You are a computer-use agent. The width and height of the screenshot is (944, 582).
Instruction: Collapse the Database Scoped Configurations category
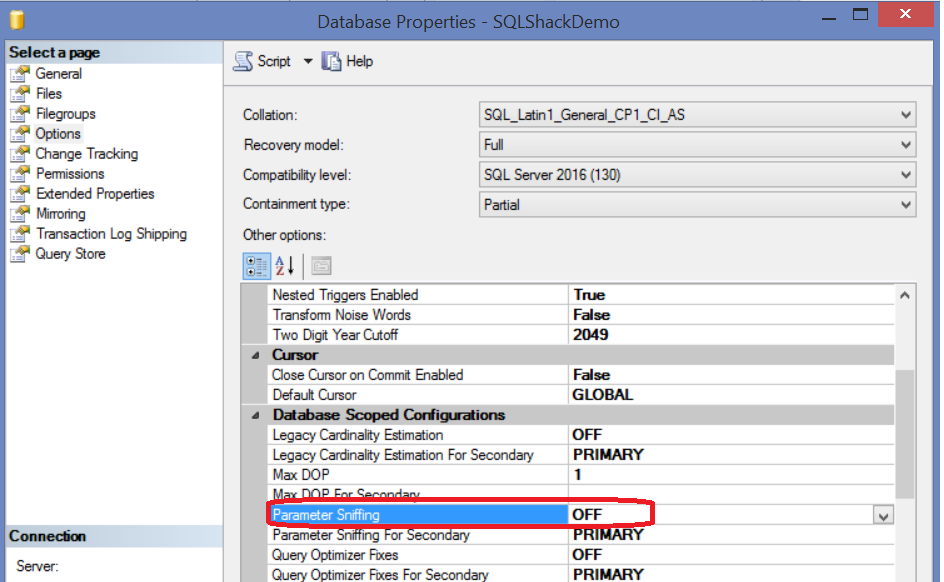coord(255,415)
